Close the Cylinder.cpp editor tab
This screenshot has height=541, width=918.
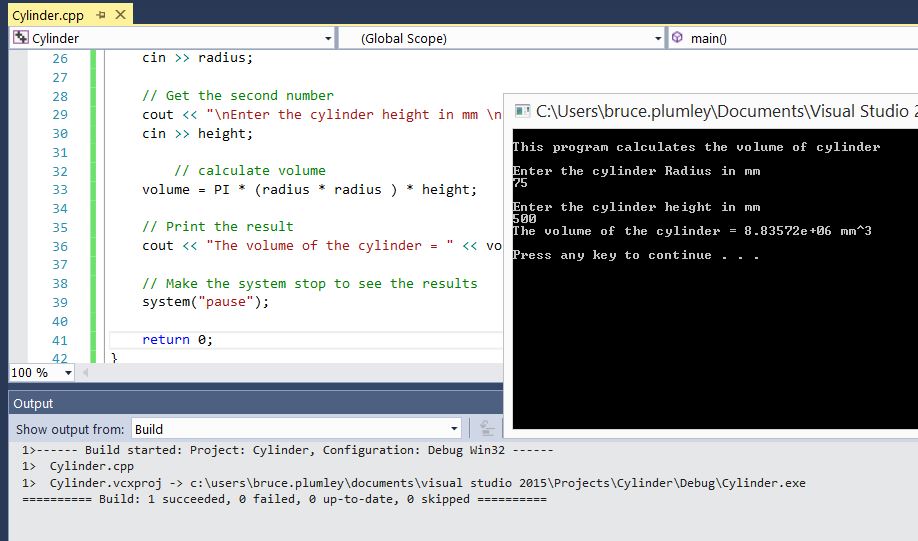pyautogui.click(x=121, y=16)
